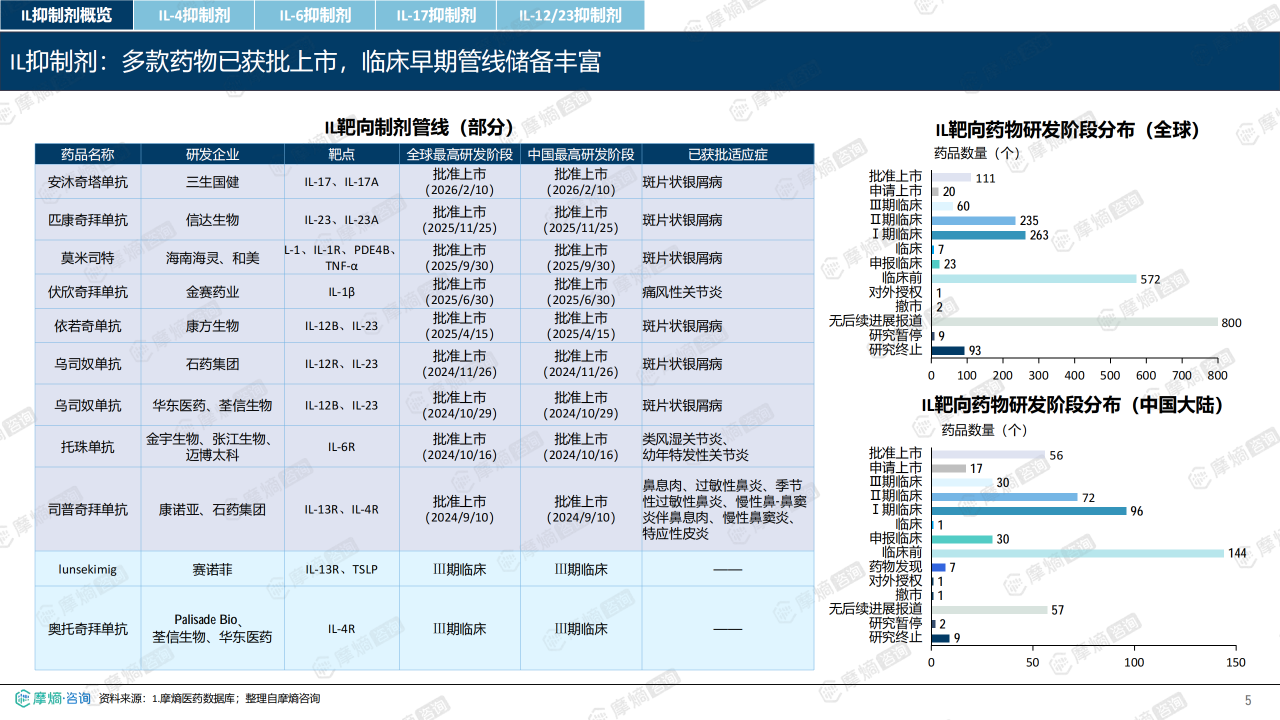Select the target cell IL-17、IL-17A

[342, 183]
